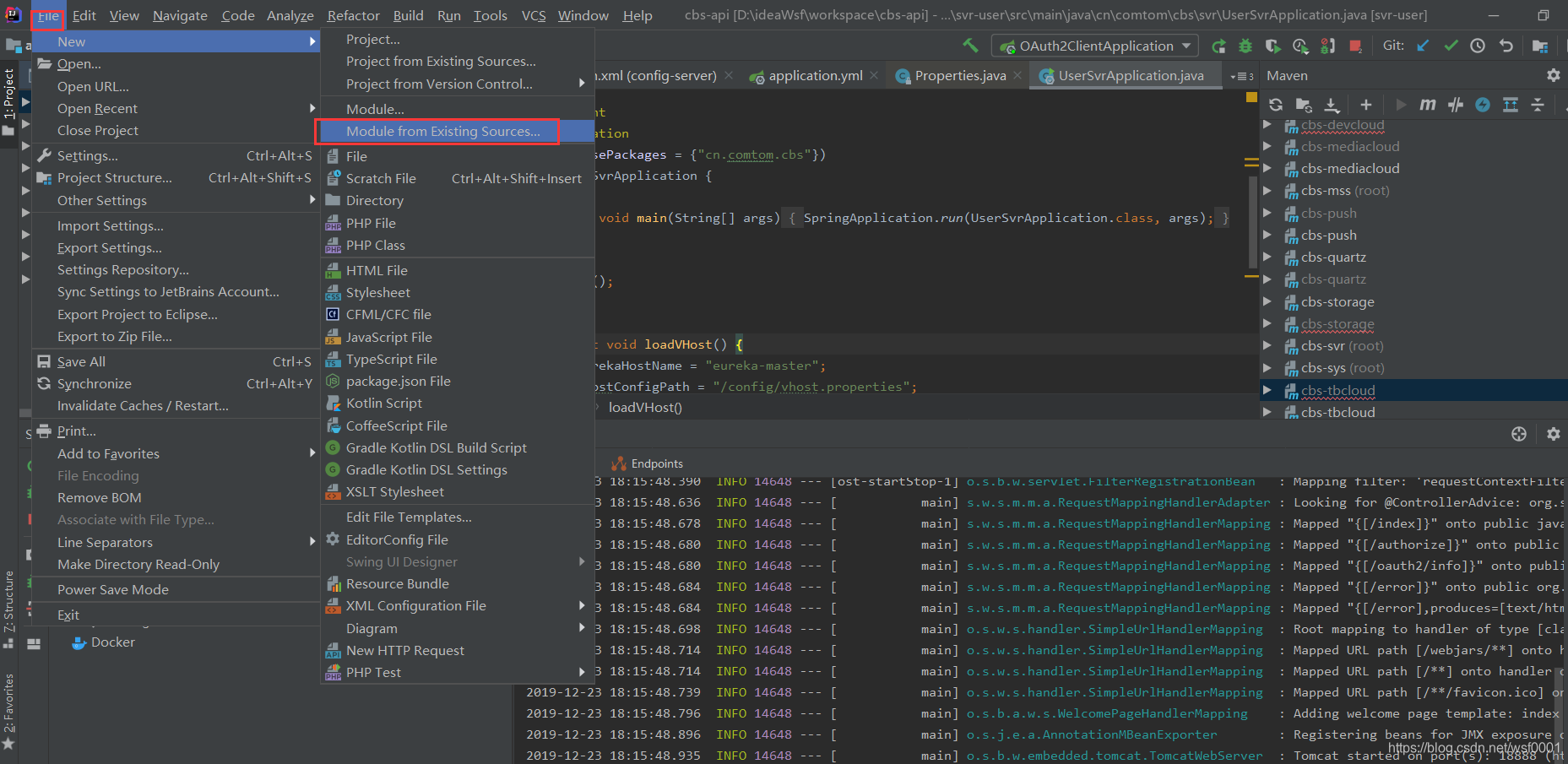The height and width of the screenshot is (764, 1568).
Task: Run with coverage shield icon
Action: (1273, 46)
